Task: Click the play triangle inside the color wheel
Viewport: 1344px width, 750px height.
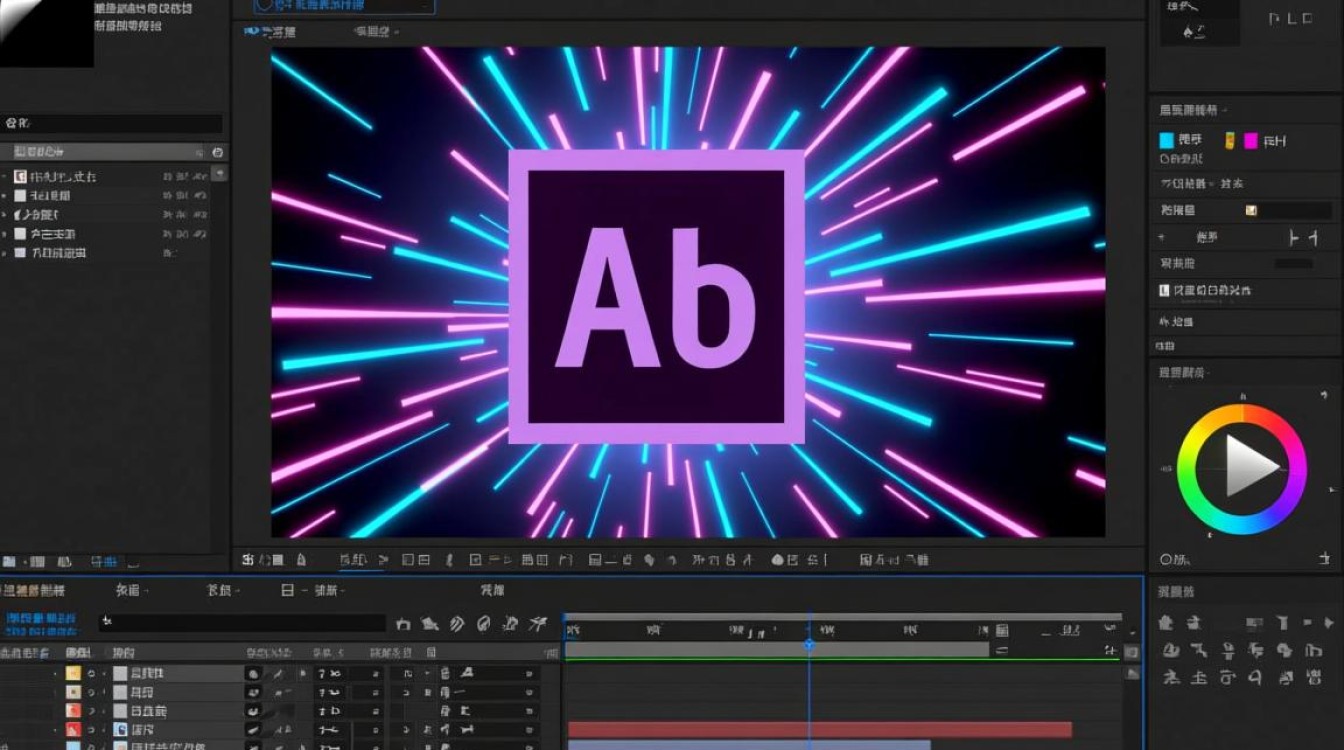Action: click(x=1249, y=466)
